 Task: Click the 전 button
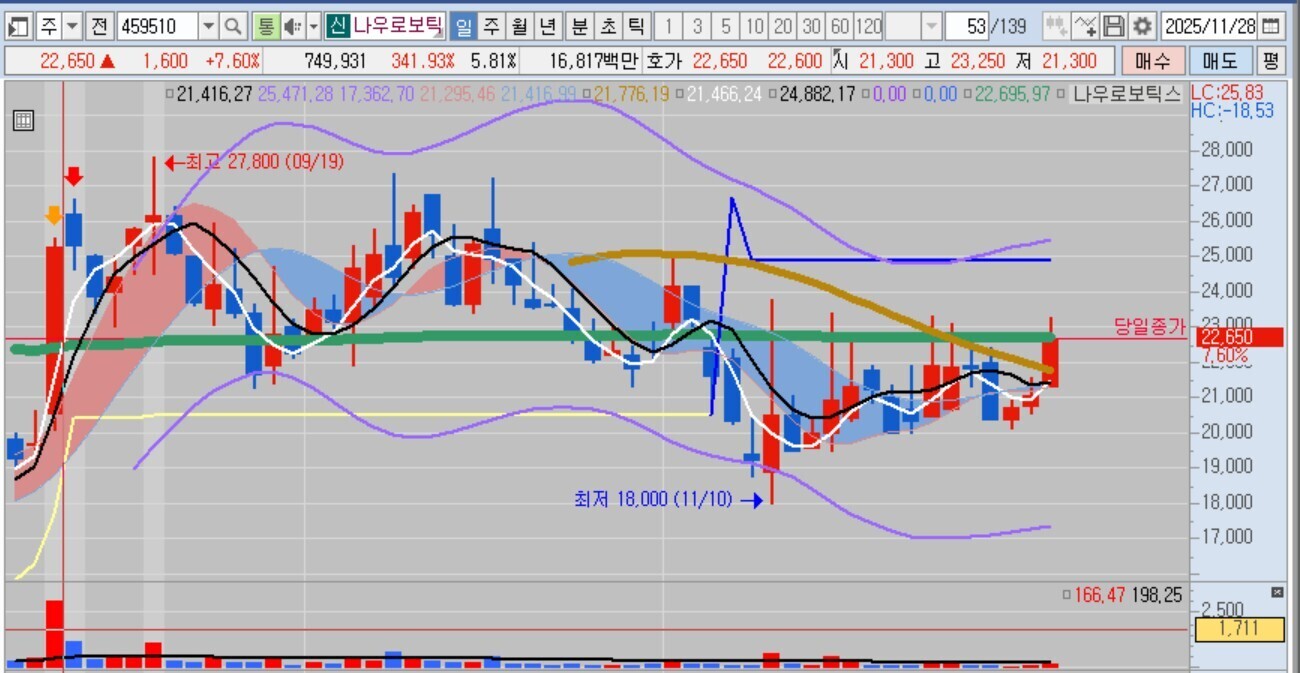(x=99, y=26)
